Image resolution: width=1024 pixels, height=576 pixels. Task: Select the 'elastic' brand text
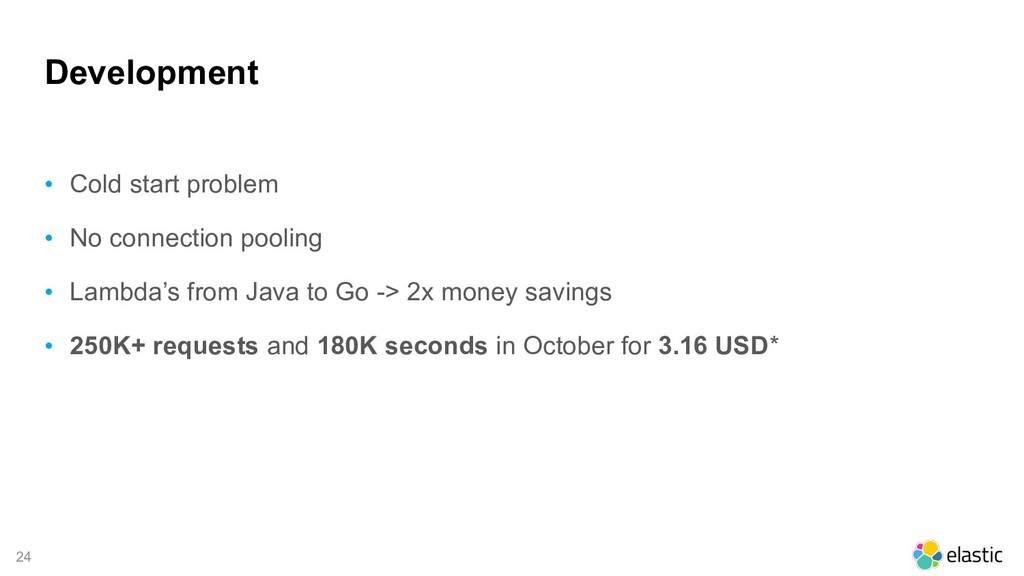point(974,555)
